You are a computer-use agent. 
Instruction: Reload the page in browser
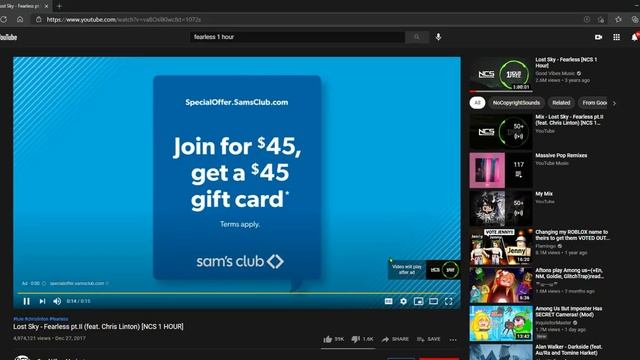tap(4, 20)
